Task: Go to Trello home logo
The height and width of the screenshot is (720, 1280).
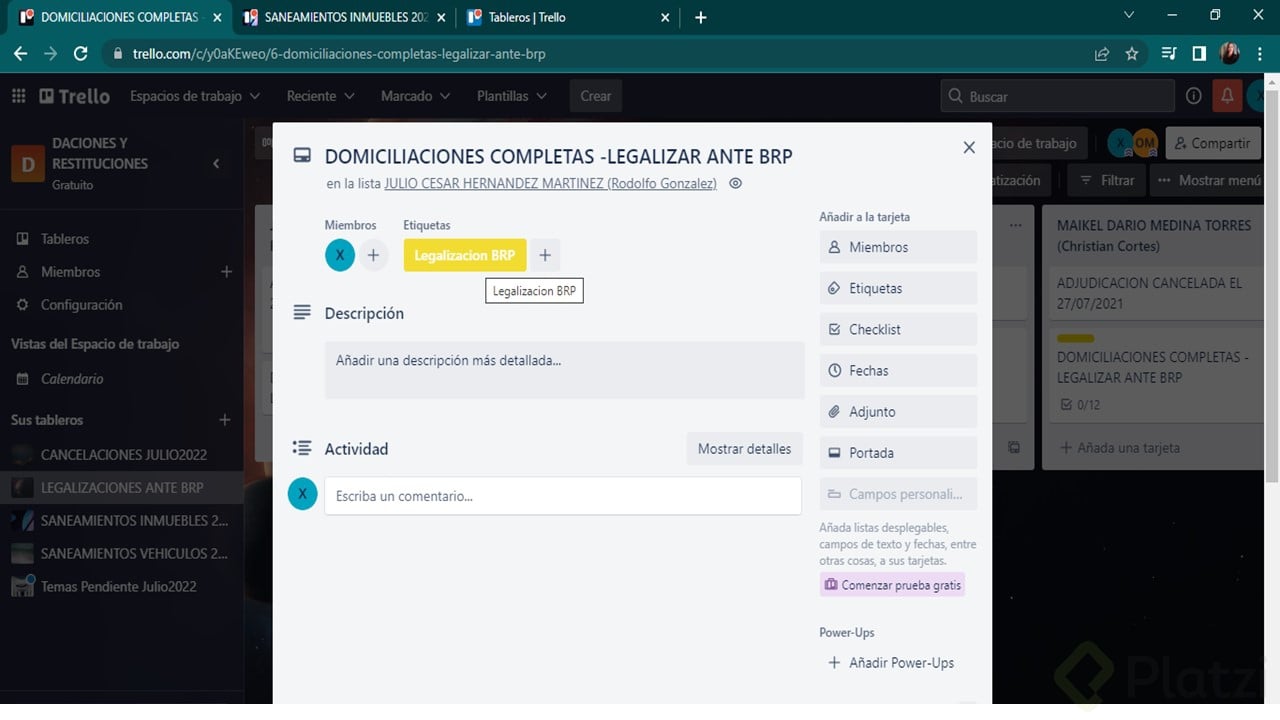Action: (x=75, y=96)
